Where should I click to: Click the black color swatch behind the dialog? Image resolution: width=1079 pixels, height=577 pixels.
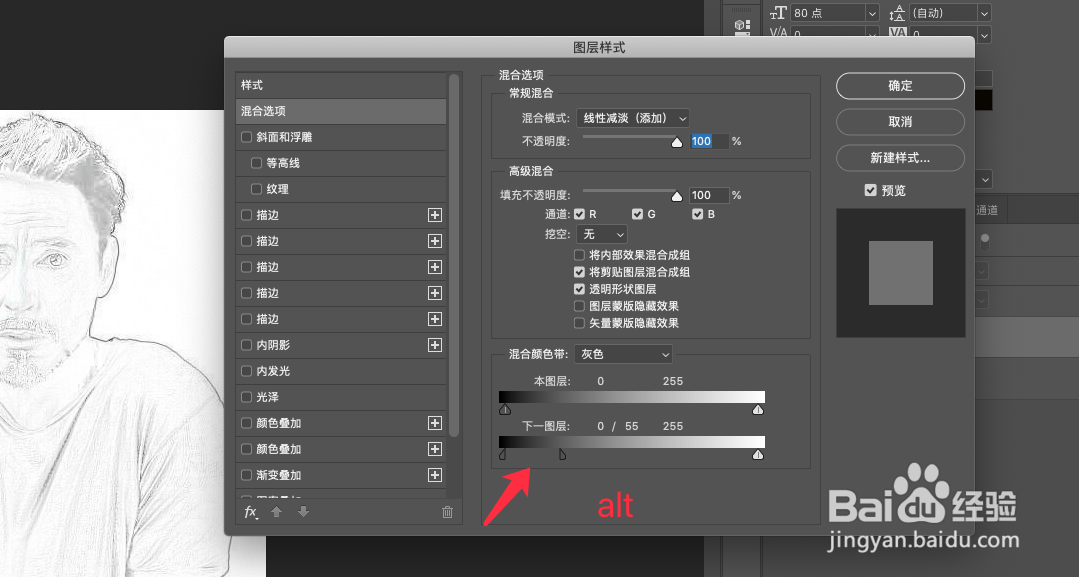[x=983, y=101]
